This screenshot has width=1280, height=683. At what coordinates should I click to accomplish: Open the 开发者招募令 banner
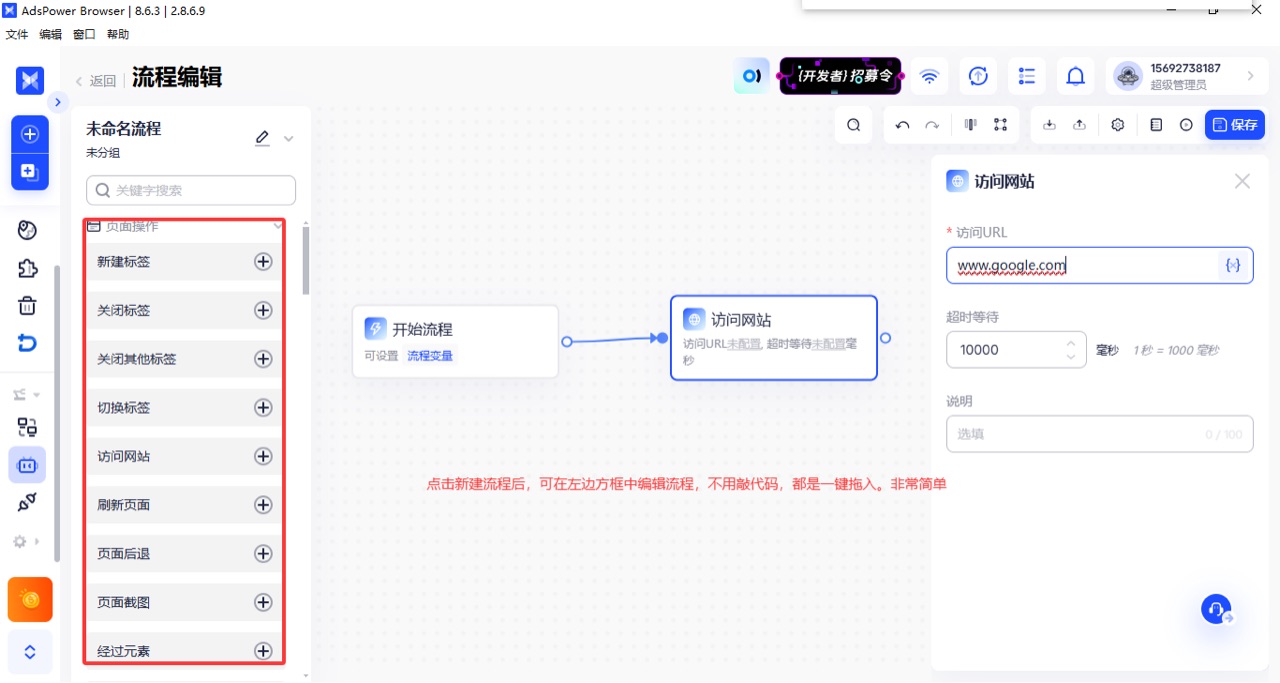[840, 76]
